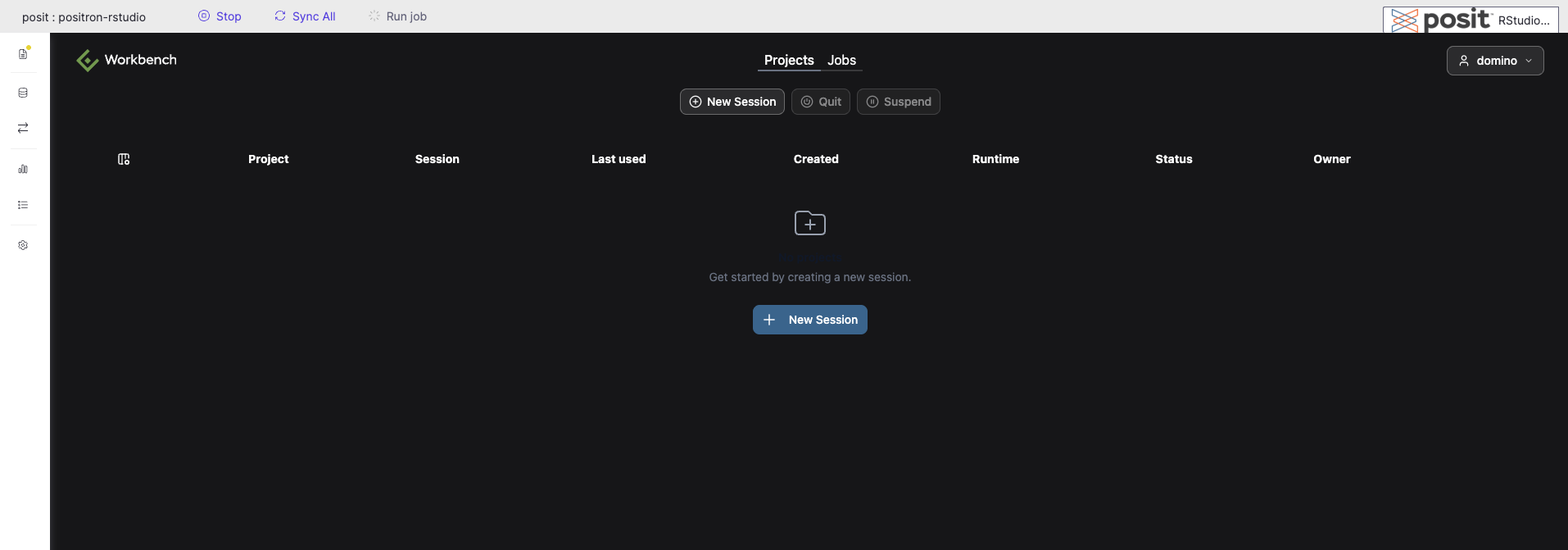The image size is (1568, 550).
Task: Click the folder-plus icon in empty state
Action: [810, 223]
